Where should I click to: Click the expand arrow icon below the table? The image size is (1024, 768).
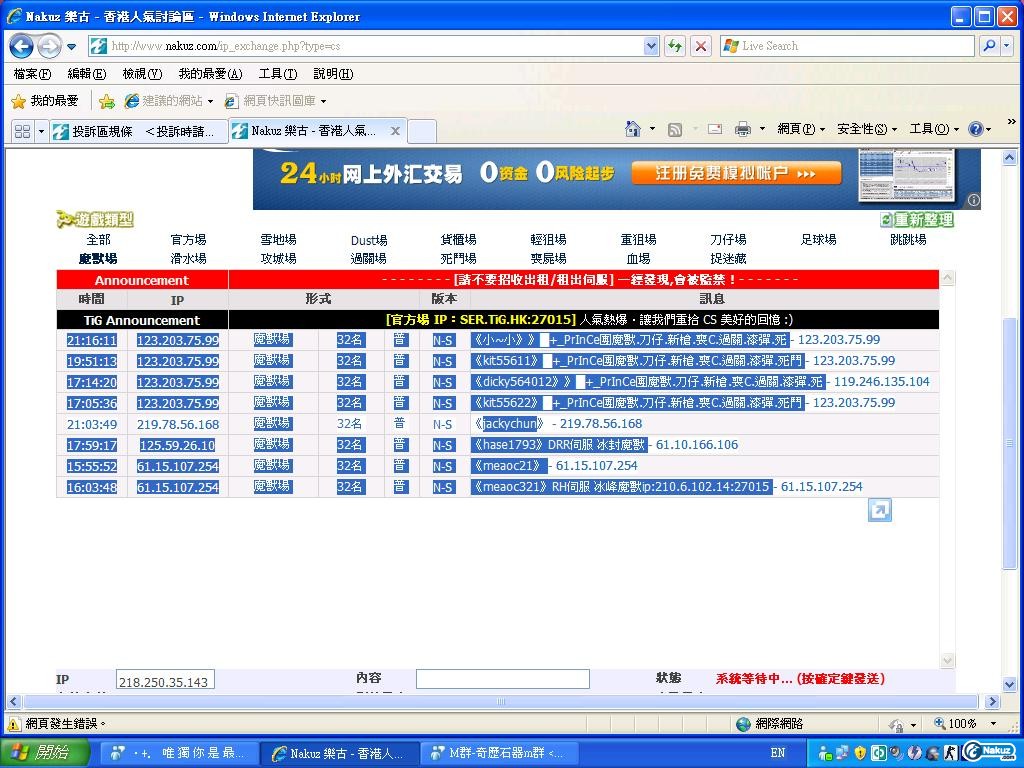pos(879,511)
